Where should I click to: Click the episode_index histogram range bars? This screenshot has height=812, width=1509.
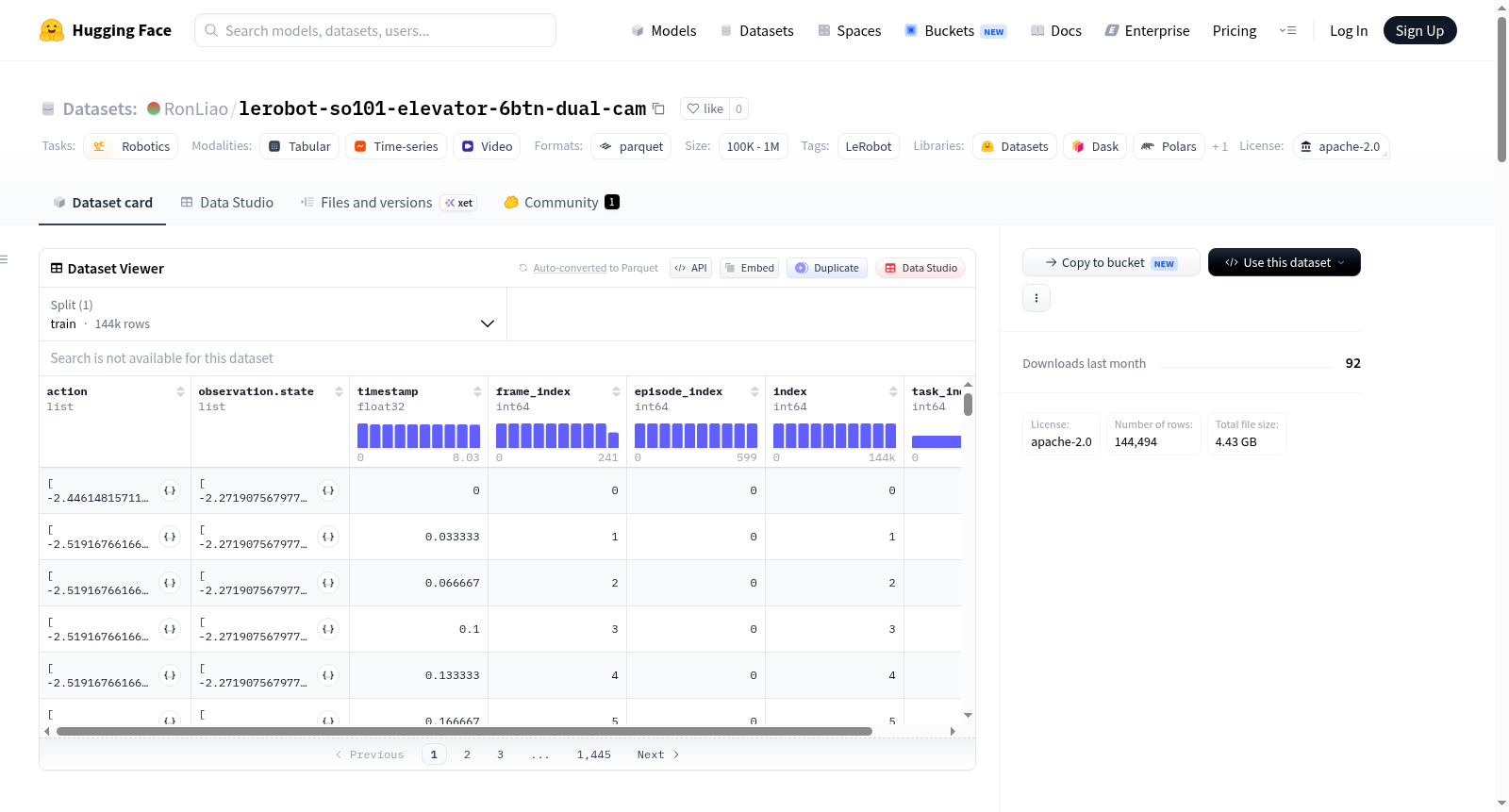pos(696,436)
